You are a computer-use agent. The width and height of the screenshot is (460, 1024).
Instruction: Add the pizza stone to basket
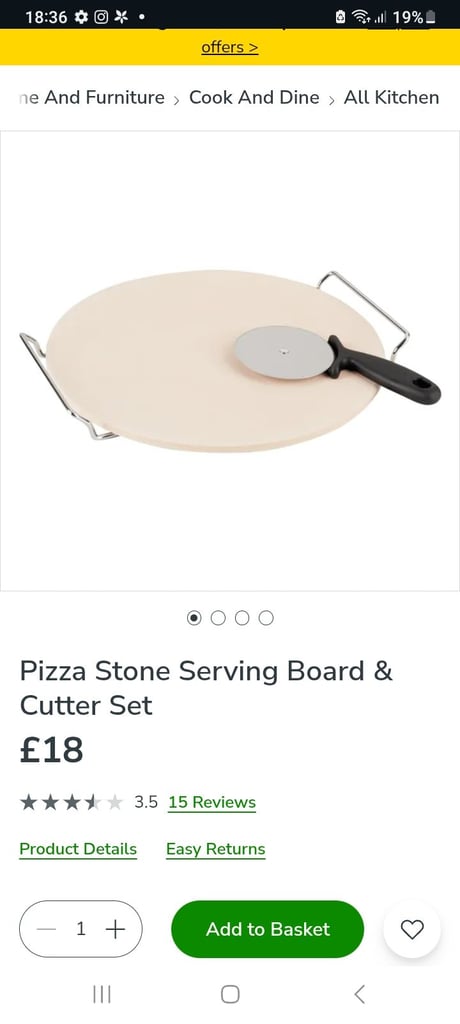pos(267,929)
